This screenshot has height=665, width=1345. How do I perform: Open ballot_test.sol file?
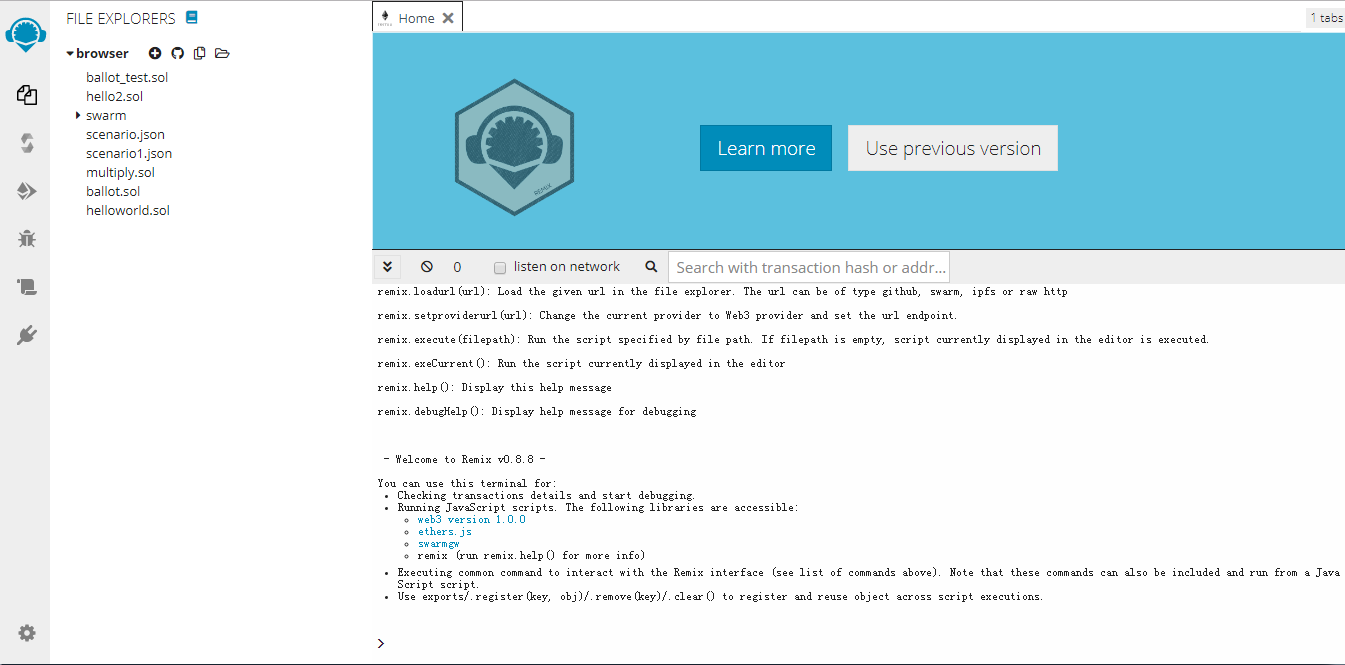coord(127,77)
